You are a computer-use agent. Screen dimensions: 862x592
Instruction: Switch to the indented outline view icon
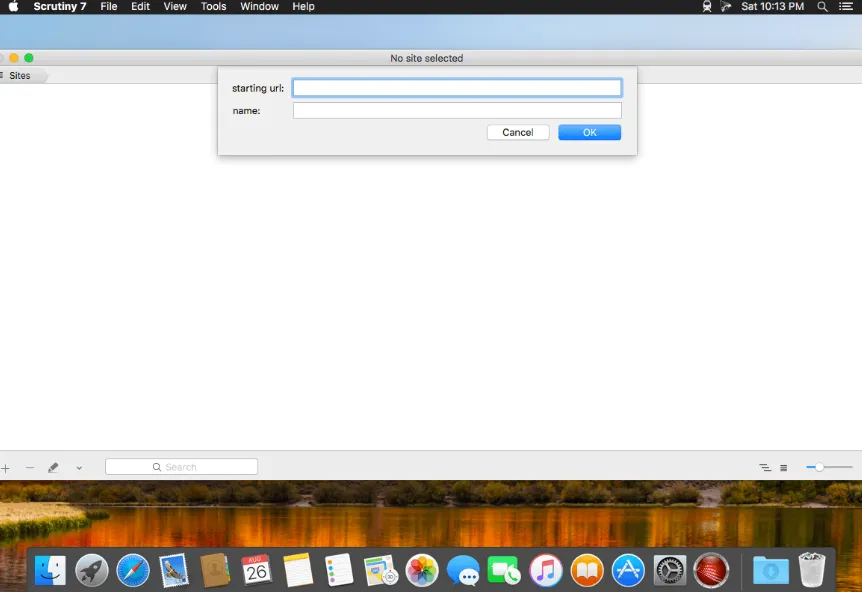point(765,468)
